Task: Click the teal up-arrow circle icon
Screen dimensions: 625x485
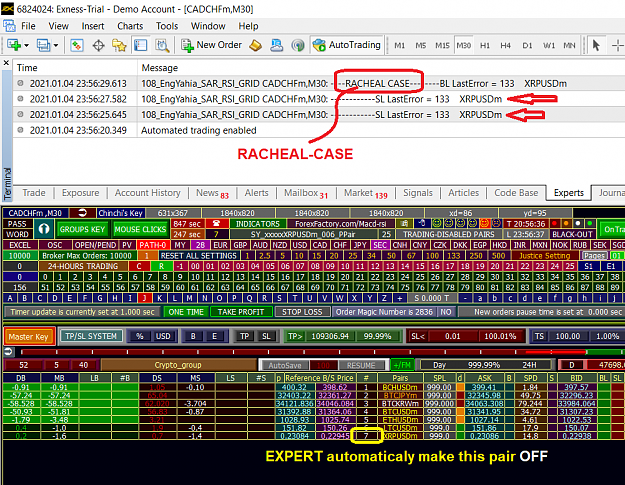Action: point(44,229)
